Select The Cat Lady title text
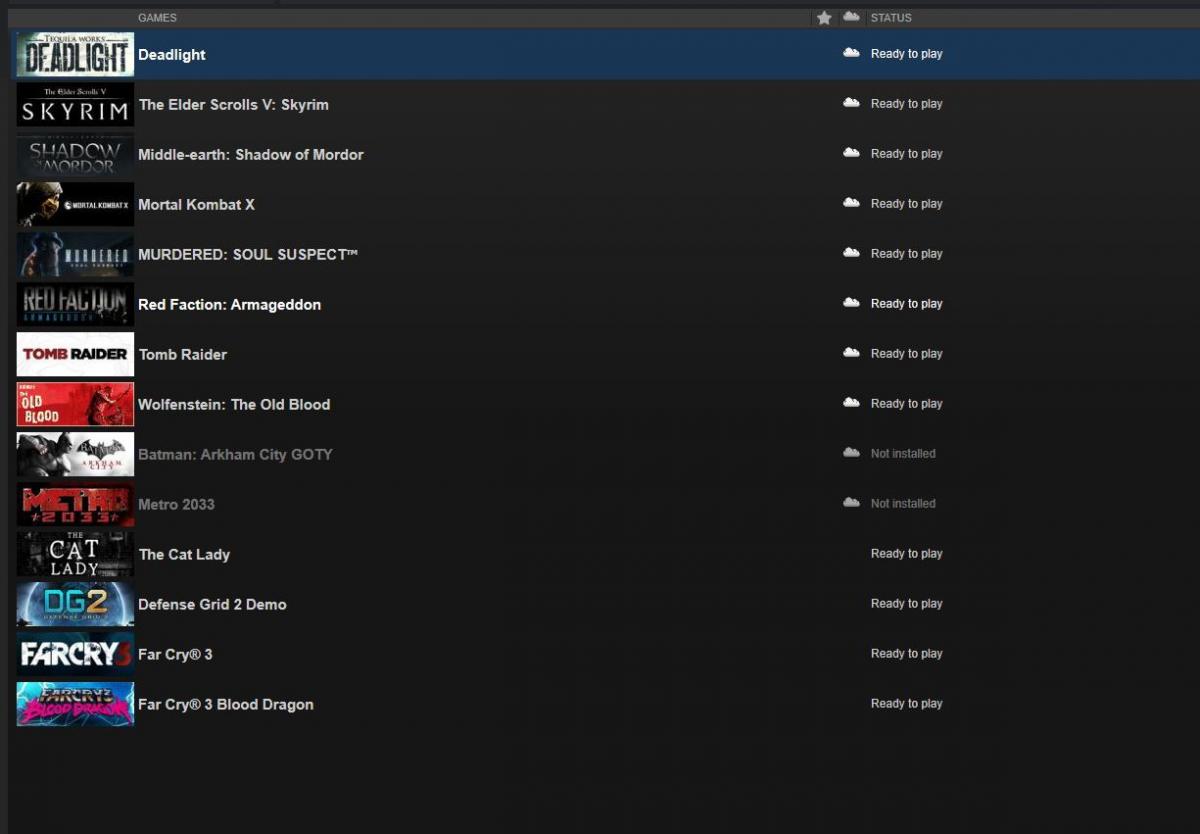 [184, 555]
